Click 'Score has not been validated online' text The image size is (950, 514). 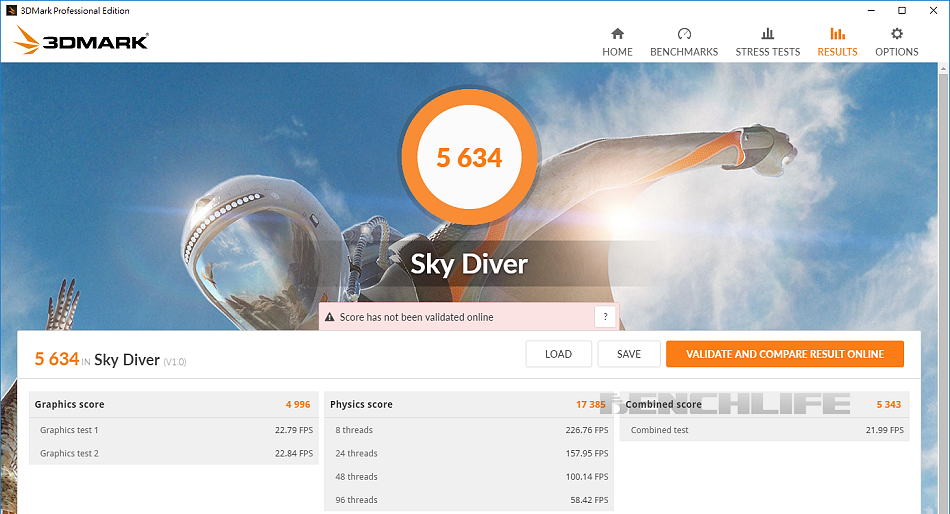point(416,317)
